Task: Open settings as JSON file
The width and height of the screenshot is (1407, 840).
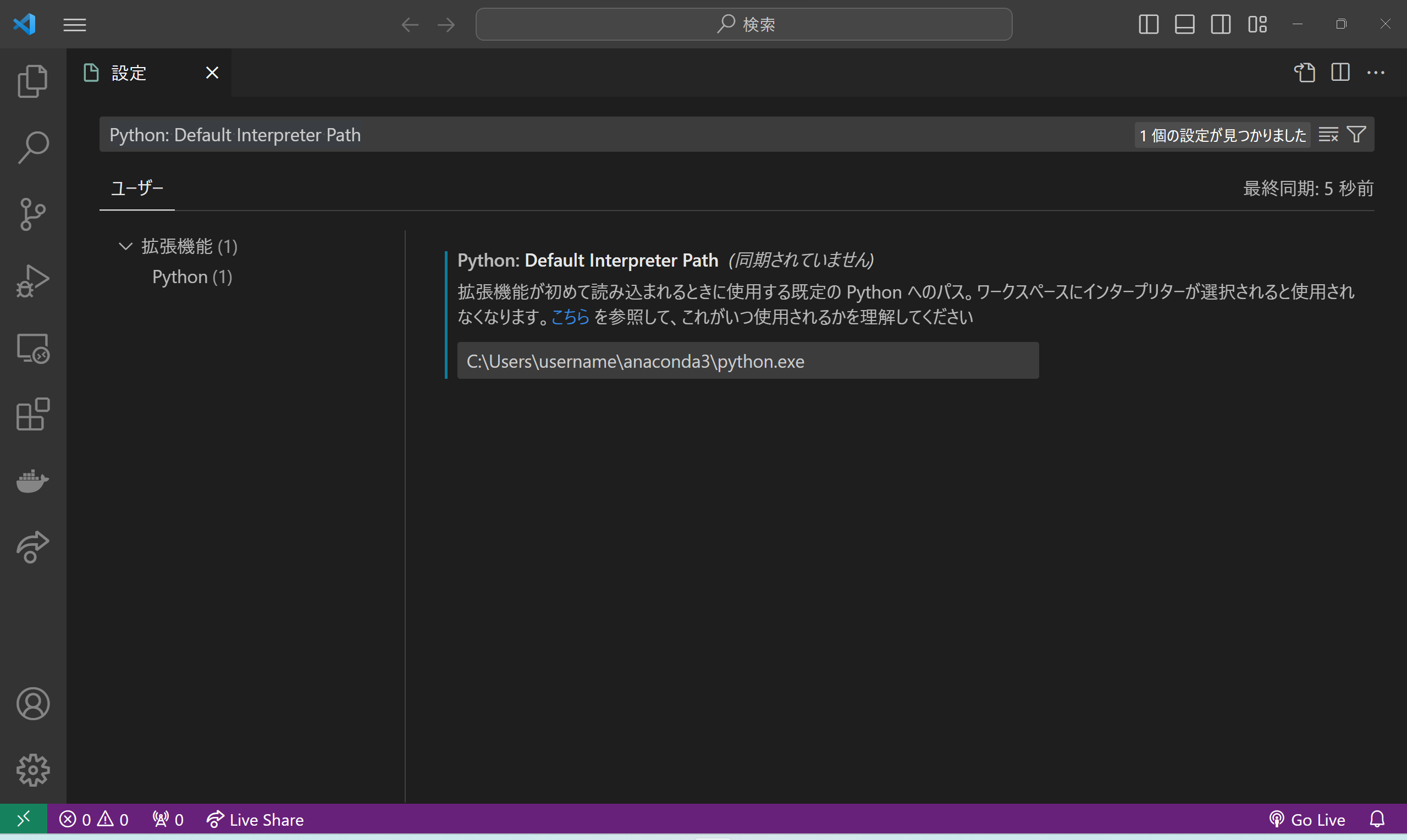Action: (1305, 73)
